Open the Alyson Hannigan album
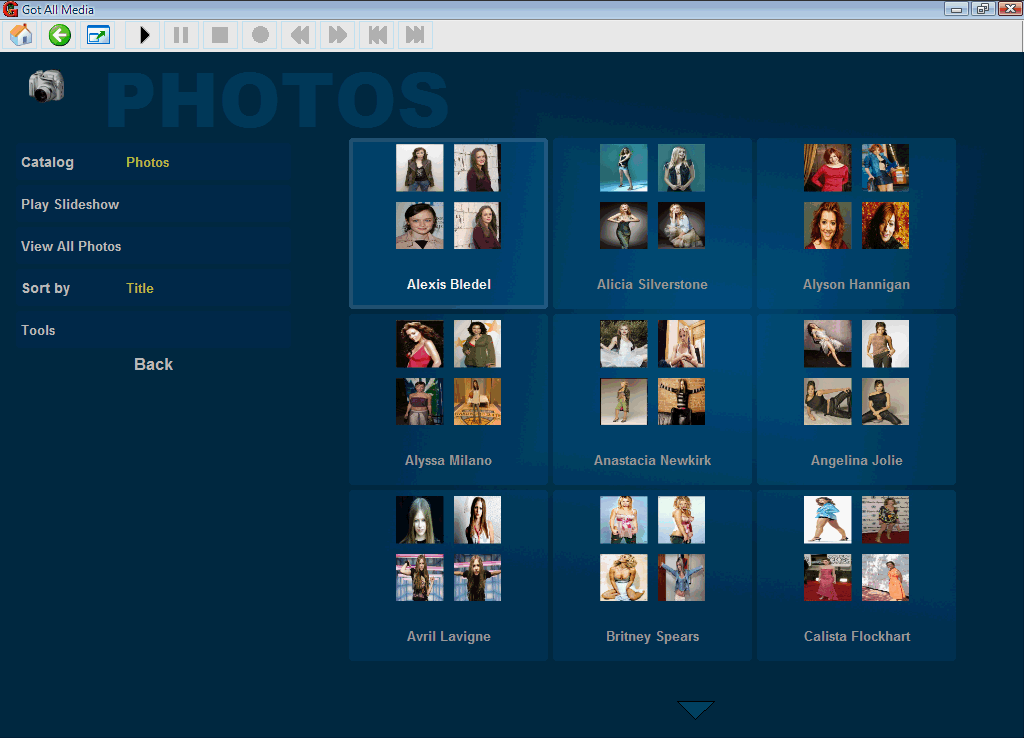The width and height of the screenshot is (1024, 738). click(x=856, y=223)
